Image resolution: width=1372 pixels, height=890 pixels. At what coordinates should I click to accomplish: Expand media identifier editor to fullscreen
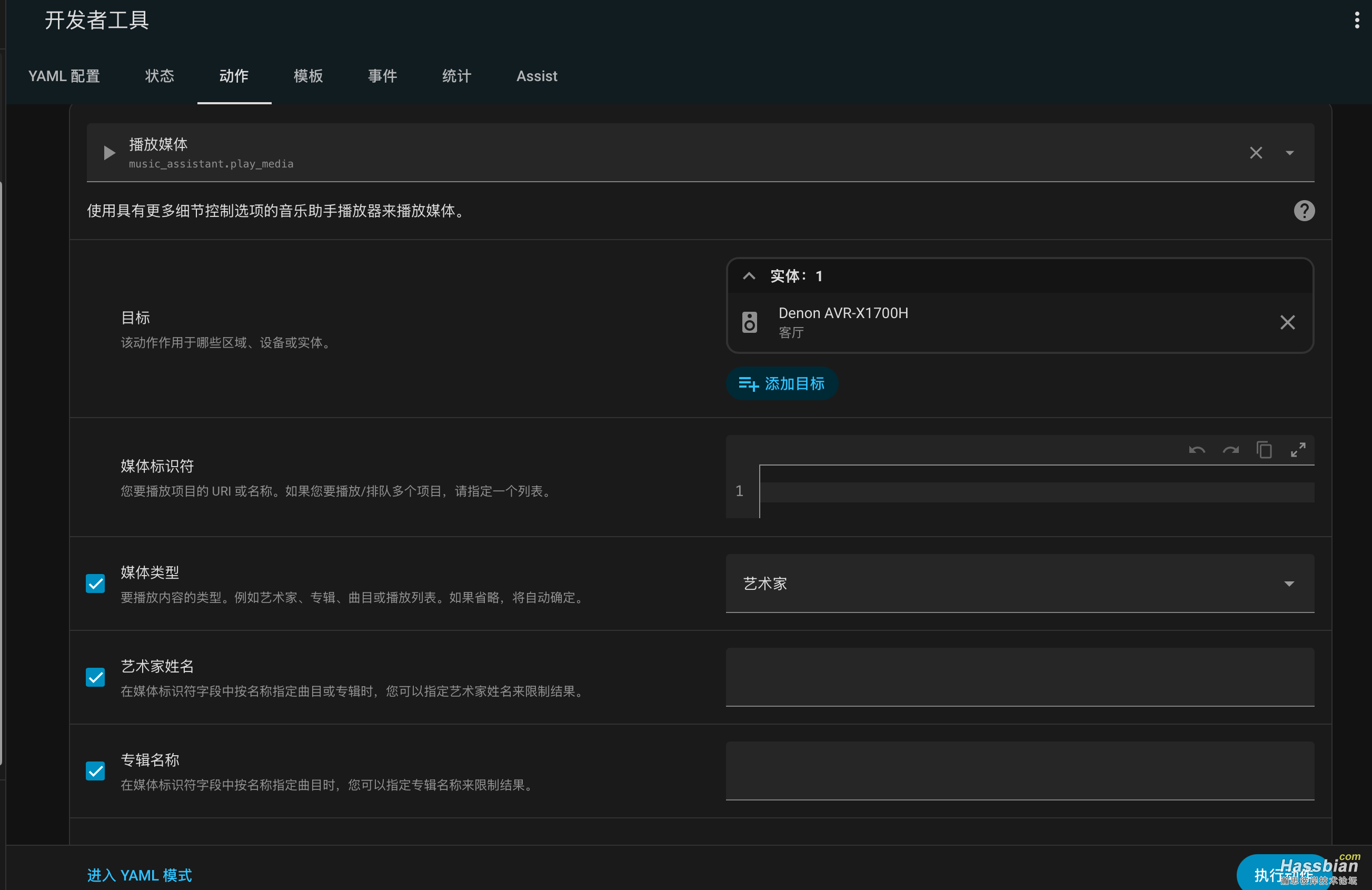[1298, 450]
